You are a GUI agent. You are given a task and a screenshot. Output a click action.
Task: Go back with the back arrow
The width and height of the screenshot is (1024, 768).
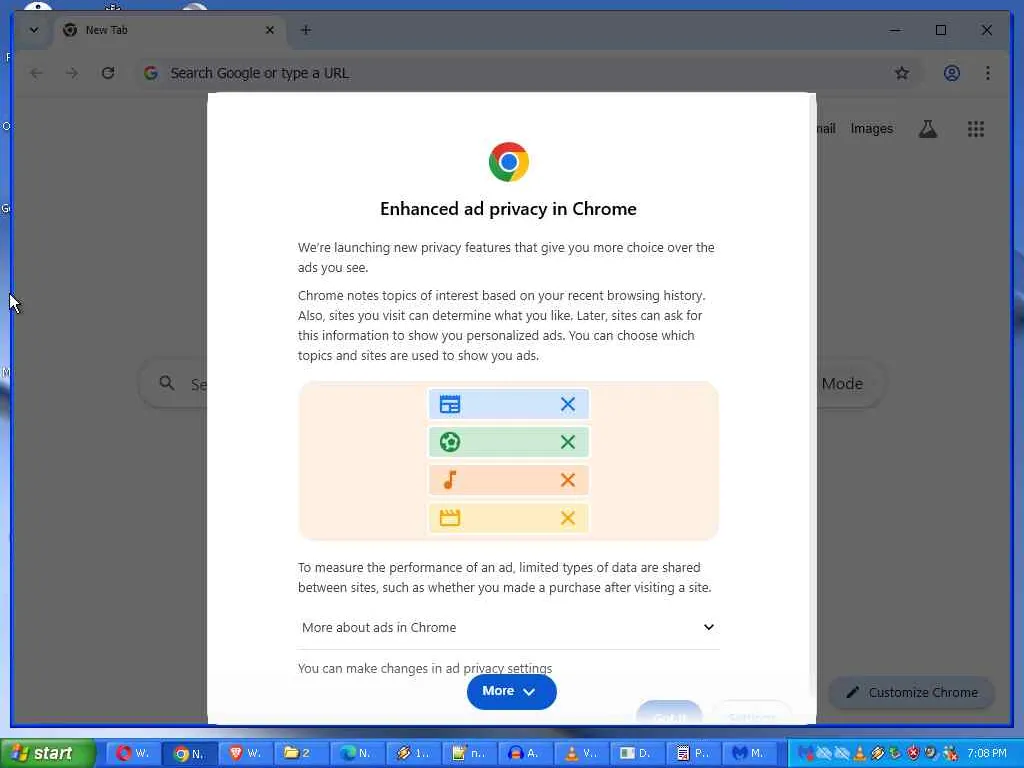[36, 73]
